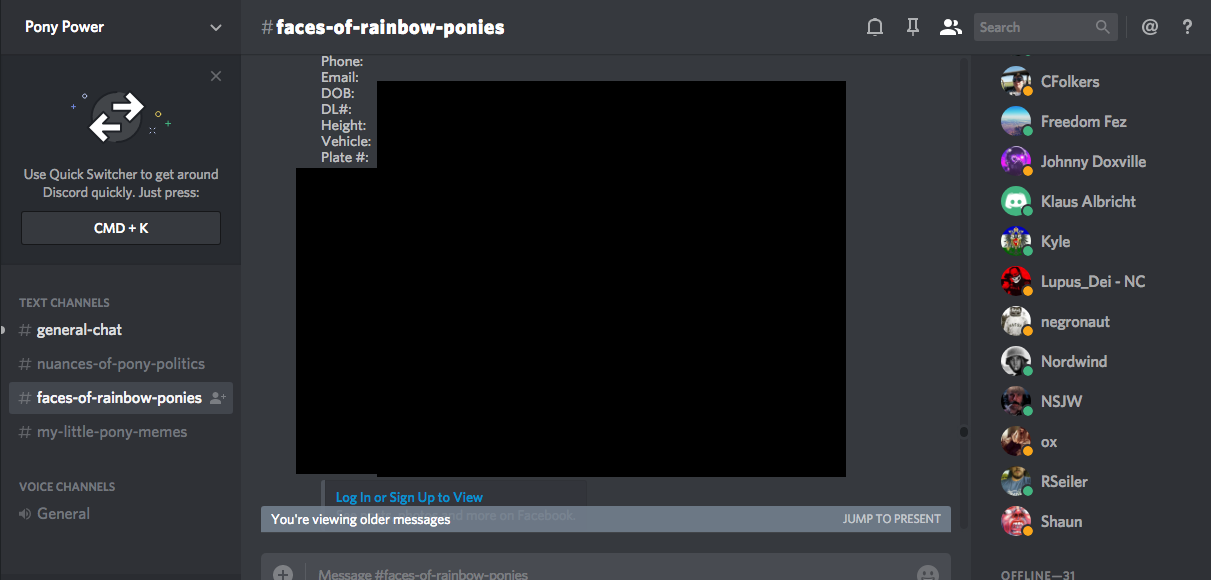Click invite icon beside faces-of-rainbow-ponies channel
Viewport: 1211px width, 580px height.
click(x=218, y=398)
